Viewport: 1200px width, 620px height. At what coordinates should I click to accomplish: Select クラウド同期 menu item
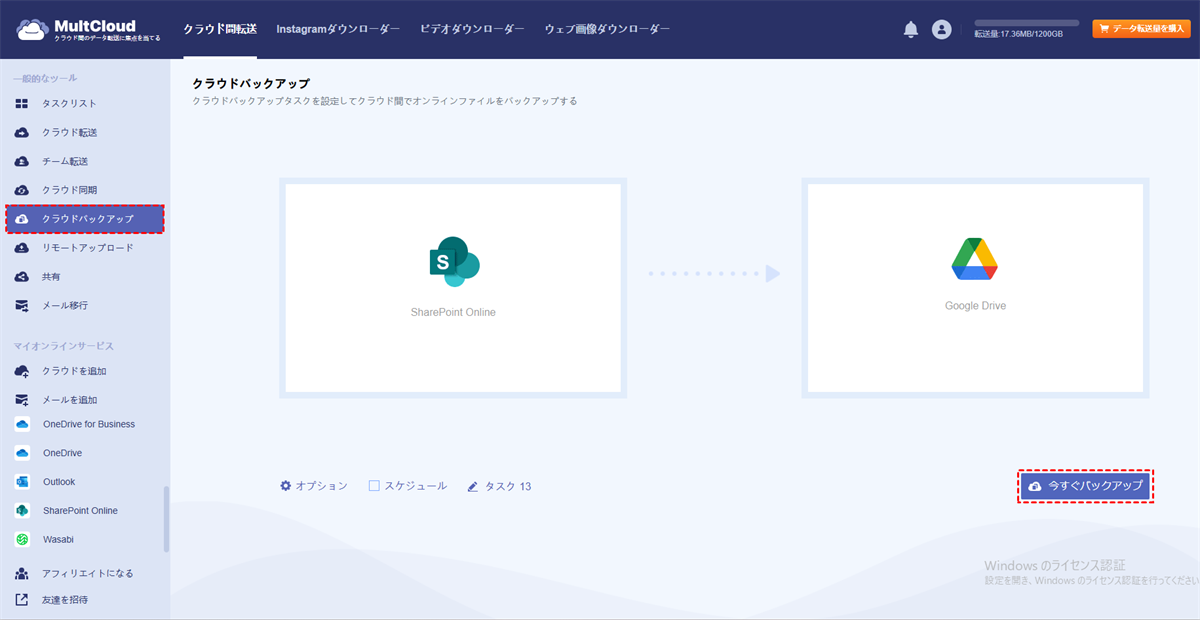click(70, 190)
